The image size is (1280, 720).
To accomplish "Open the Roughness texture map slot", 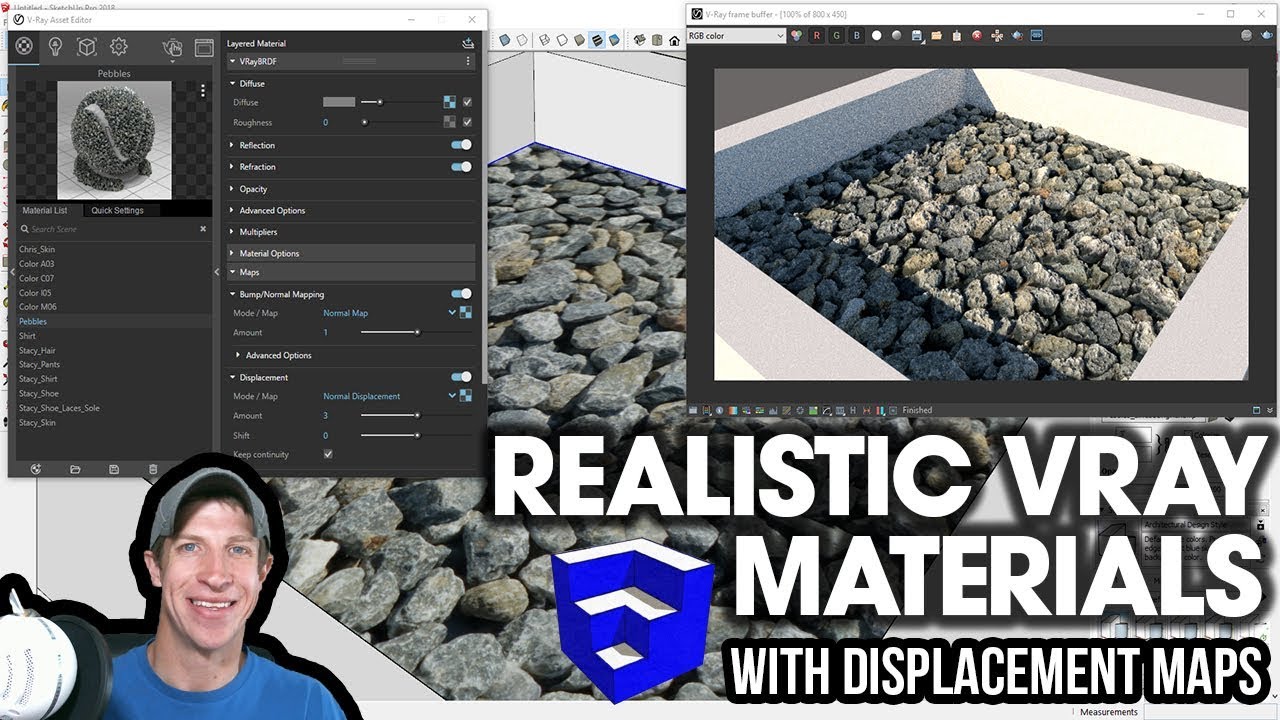I will click(x=450, y=122).
